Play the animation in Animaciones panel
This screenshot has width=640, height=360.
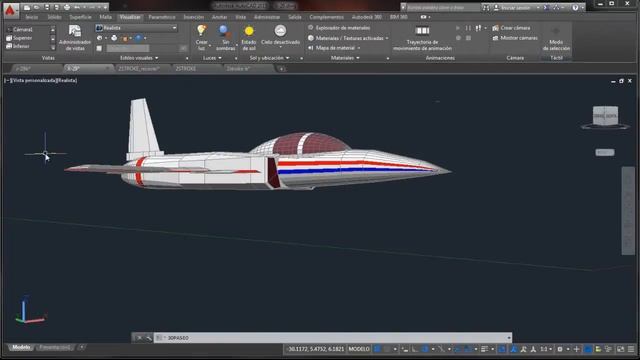tap(458, 28)
